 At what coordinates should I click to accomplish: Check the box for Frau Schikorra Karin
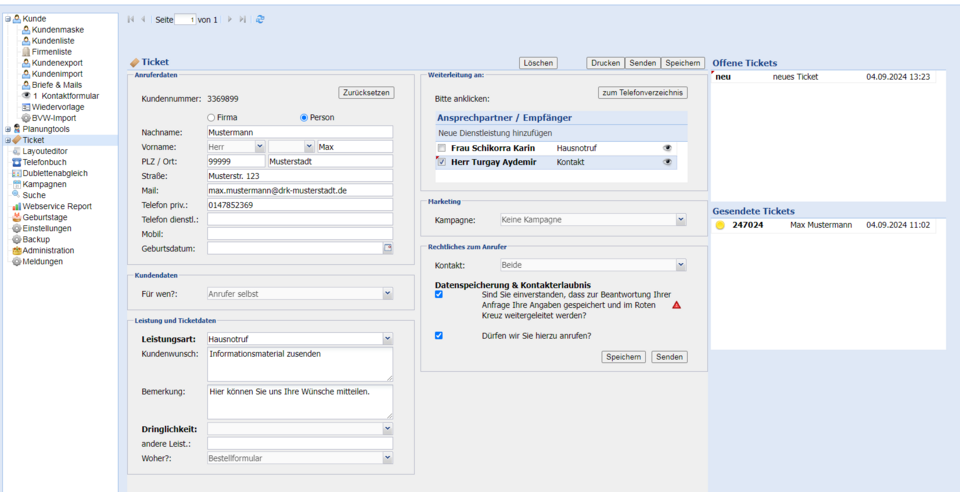click(441, 148)
